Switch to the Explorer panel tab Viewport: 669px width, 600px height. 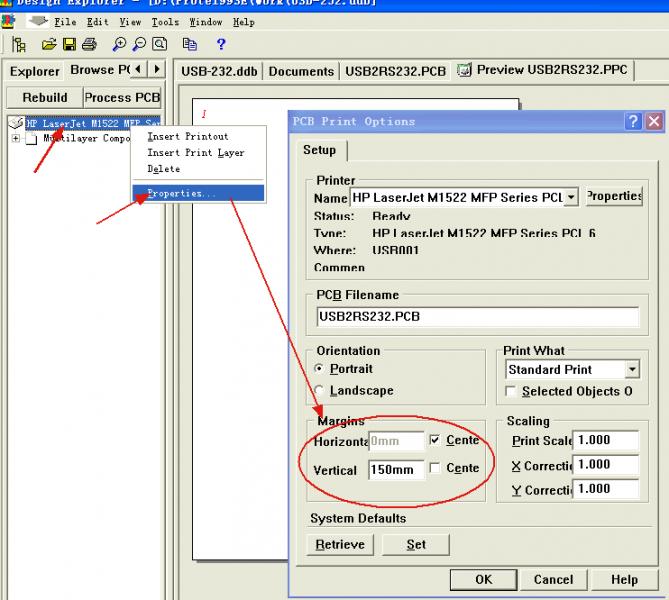coord(35,71)
